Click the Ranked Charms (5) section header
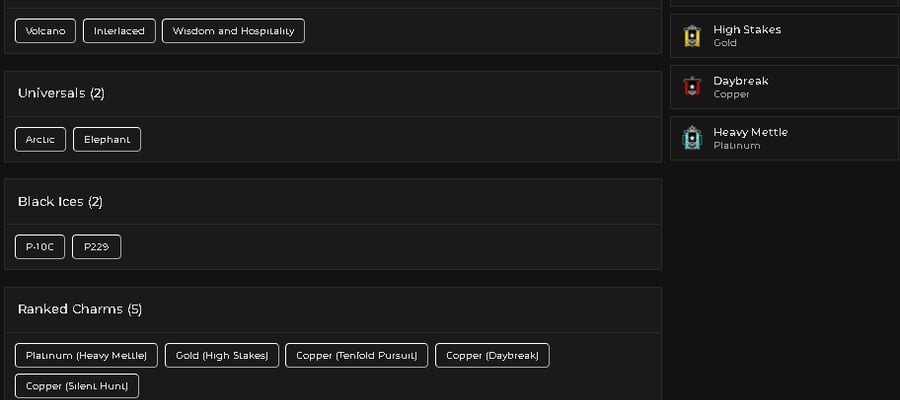900x400 pixels. [x=333, y=309]
